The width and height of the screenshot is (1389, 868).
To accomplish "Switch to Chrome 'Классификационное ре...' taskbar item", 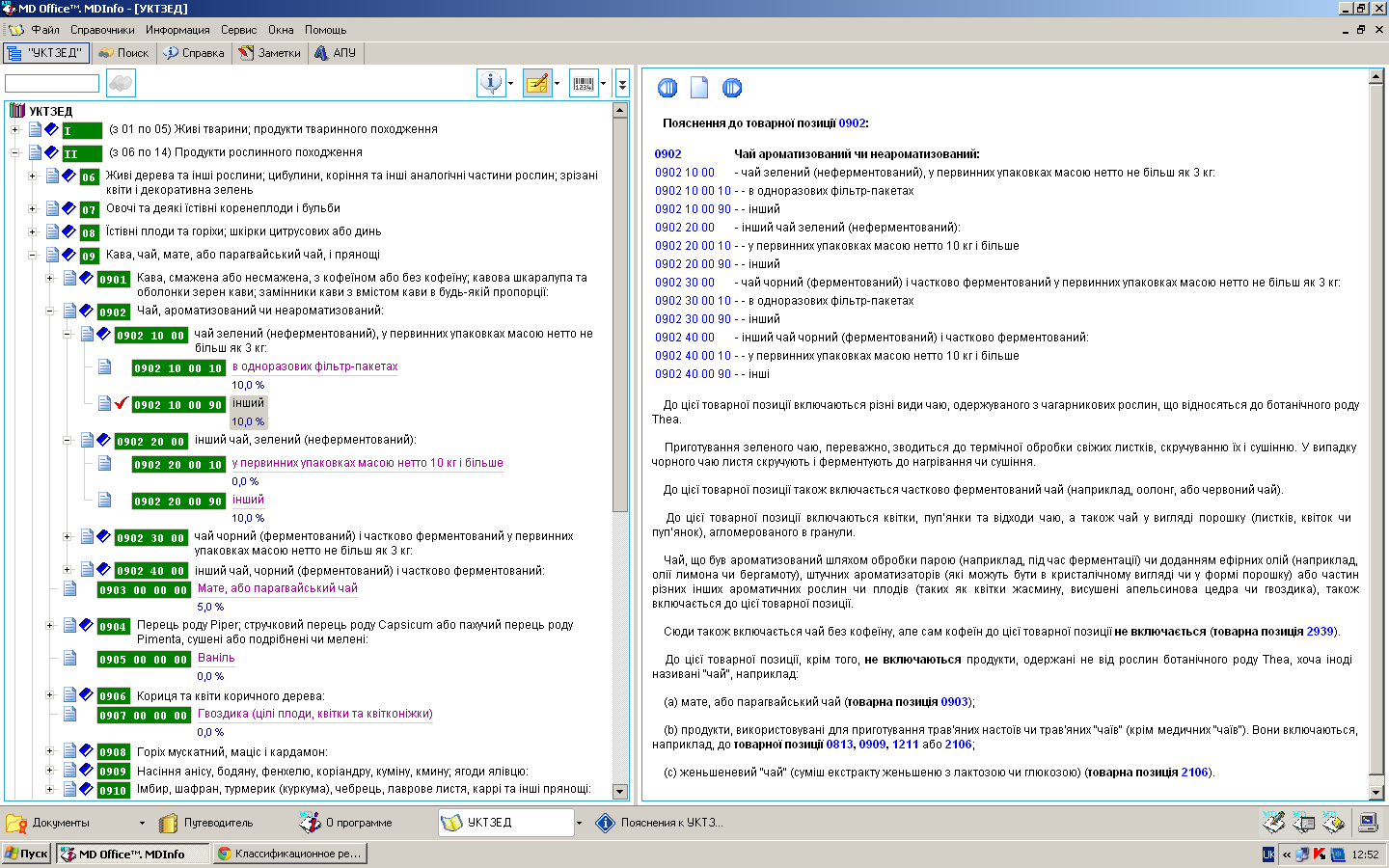I will pyautogui.click(x=289, y=854).
